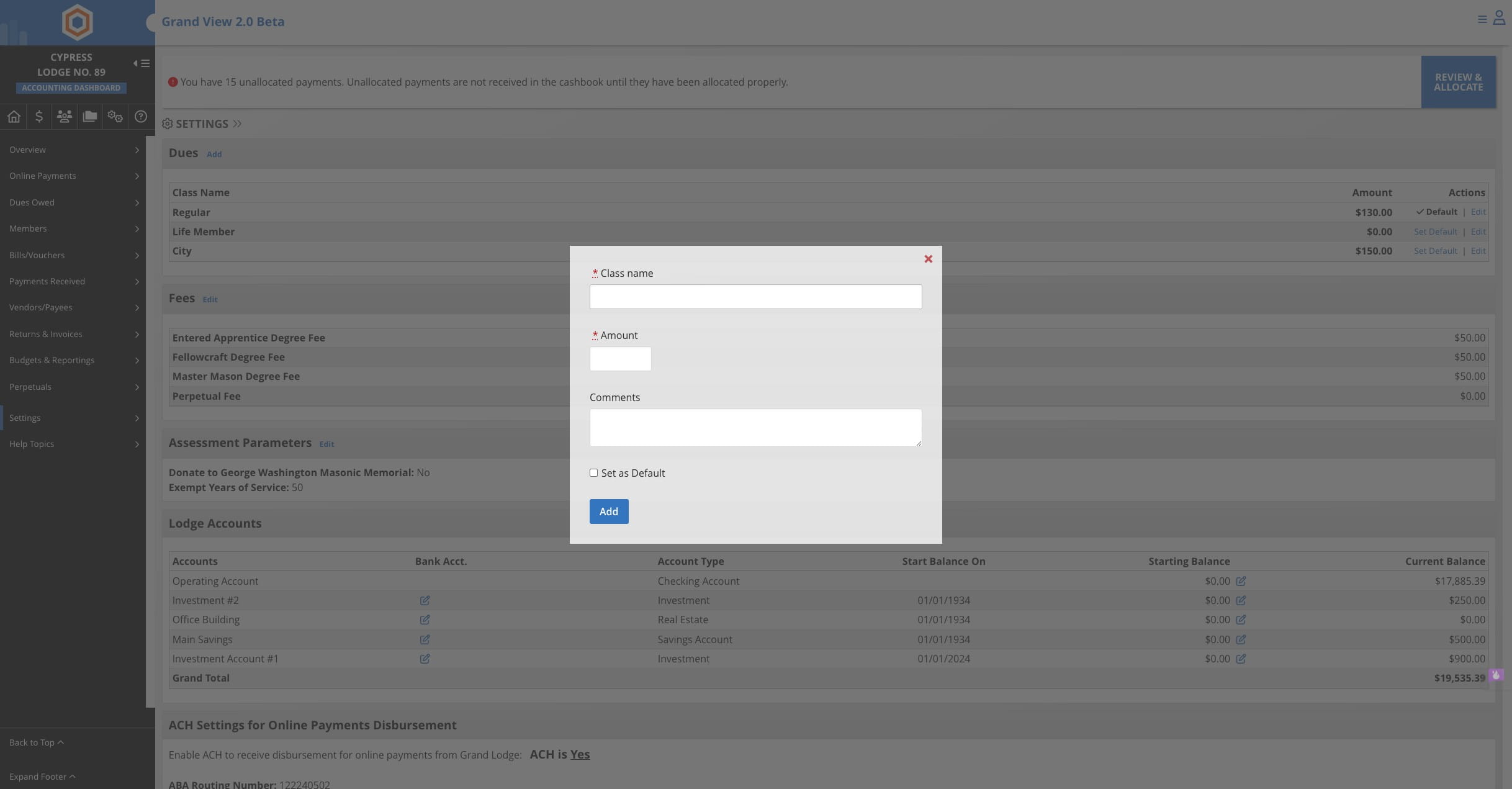
Task: Expand the Payments Received sidebar menu
Action: click(x=73, y=281)
